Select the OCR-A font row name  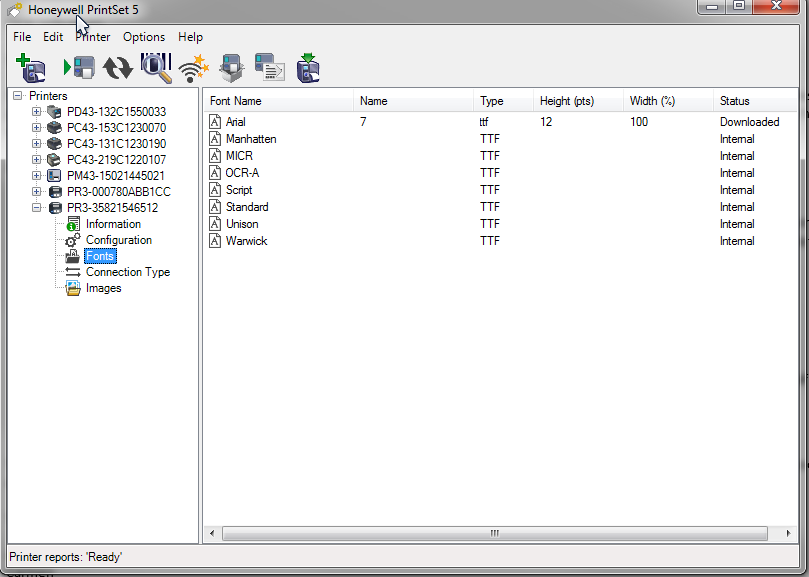tap(242, 173)
